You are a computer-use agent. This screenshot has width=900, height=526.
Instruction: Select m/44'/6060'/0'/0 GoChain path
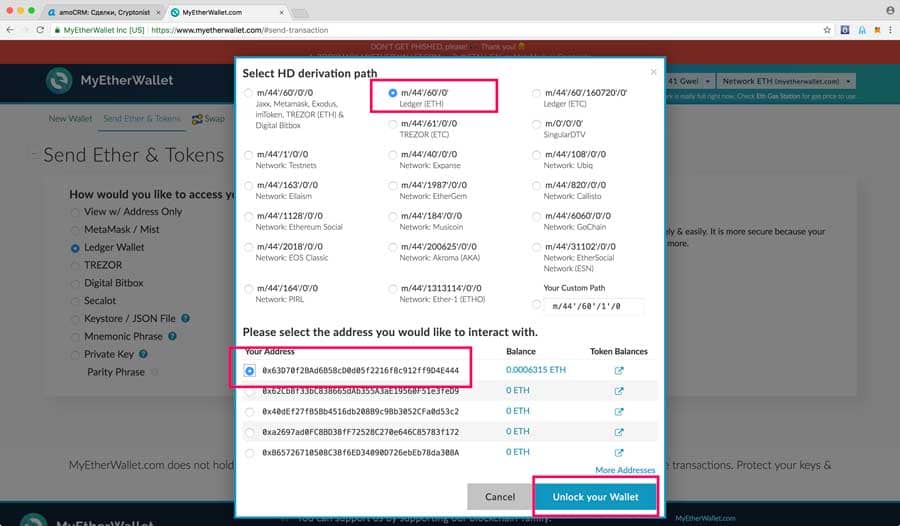[536, 216]
